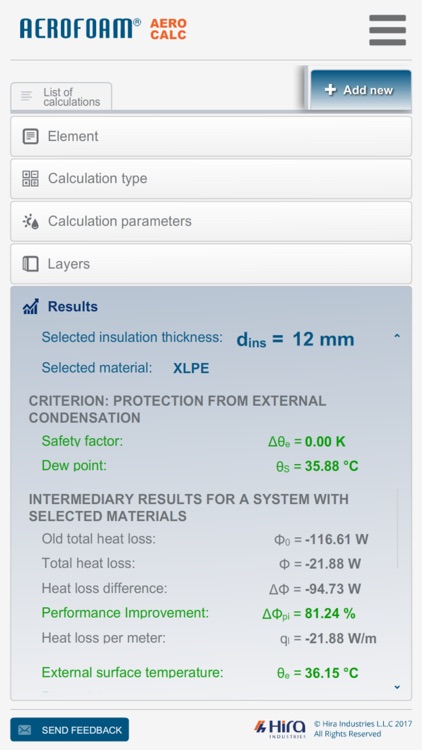Image resolution: width=422 pixels, height=750 pixels.
Task: Click the envelope icon on Send Feedback
Action: (x=25, y=730)
